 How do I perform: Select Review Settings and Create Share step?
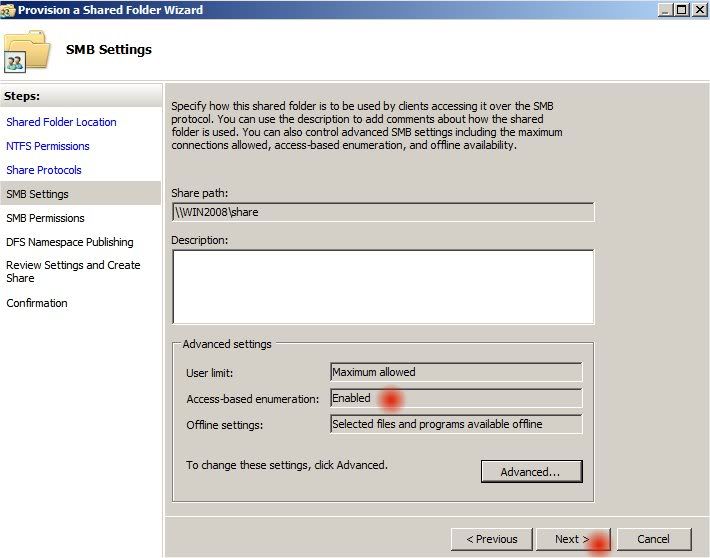(73, 271)
